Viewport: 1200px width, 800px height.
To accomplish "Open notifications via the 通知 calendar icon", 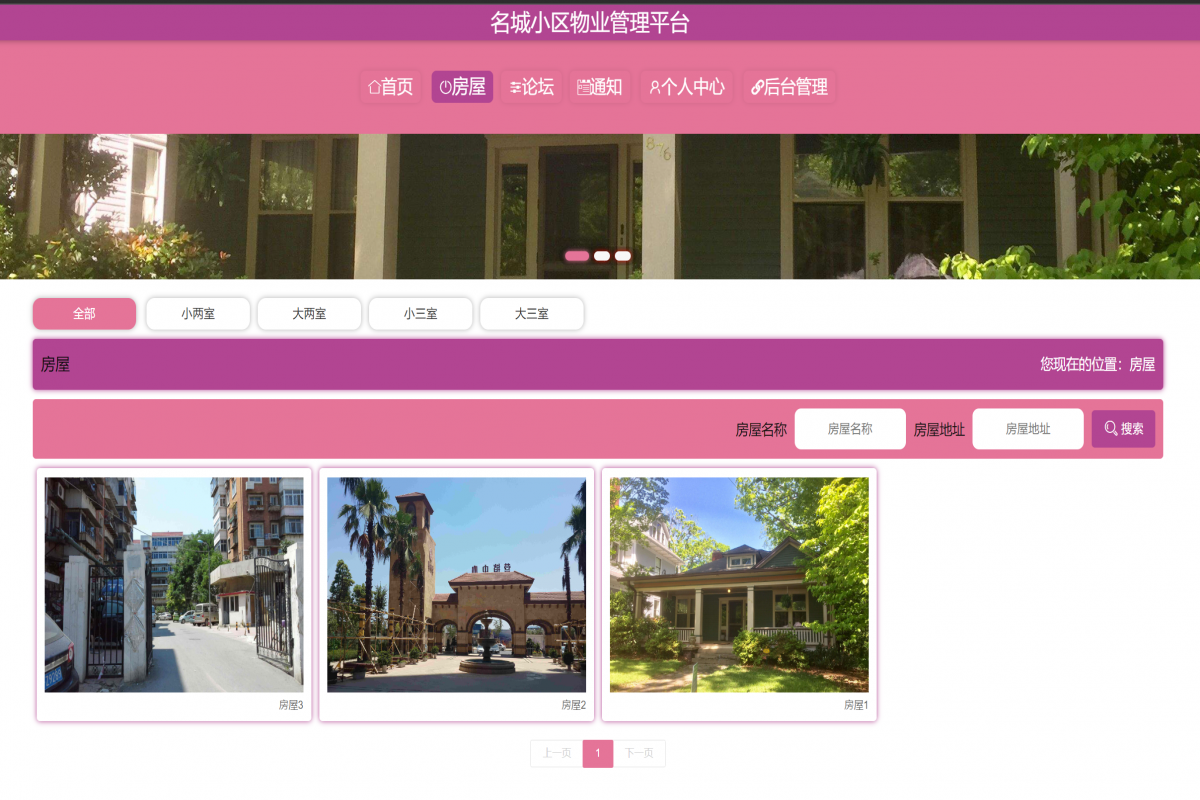I will 582,87.
